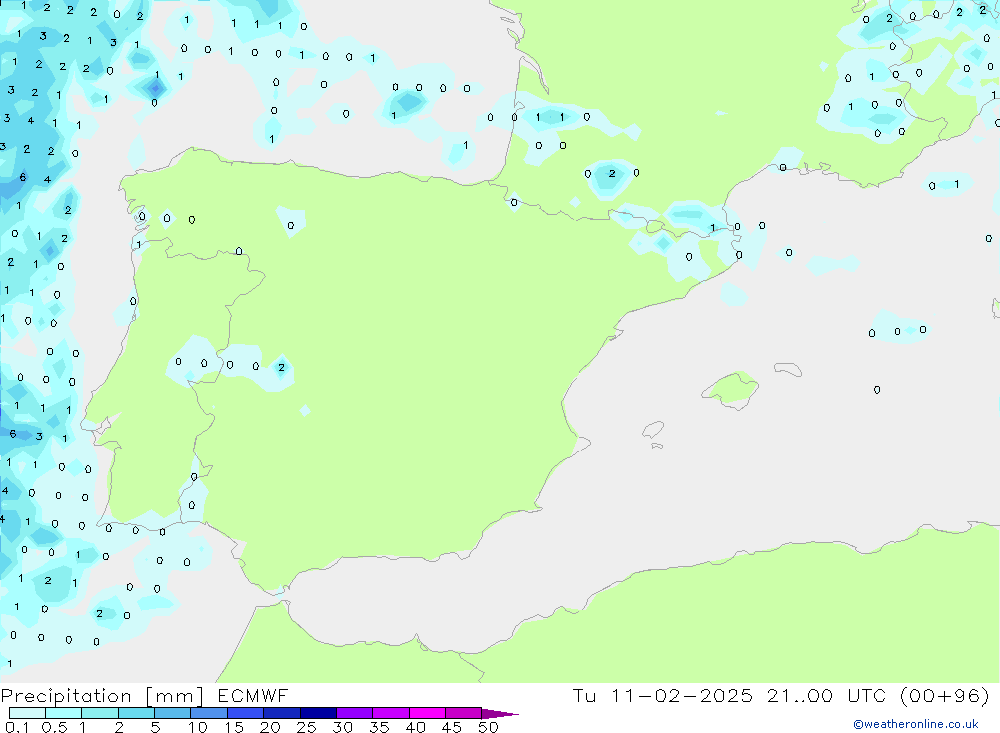Click the 'ECMWF' model label
The height and width of the screenshot is (733, 1000).
coord(253,695)
